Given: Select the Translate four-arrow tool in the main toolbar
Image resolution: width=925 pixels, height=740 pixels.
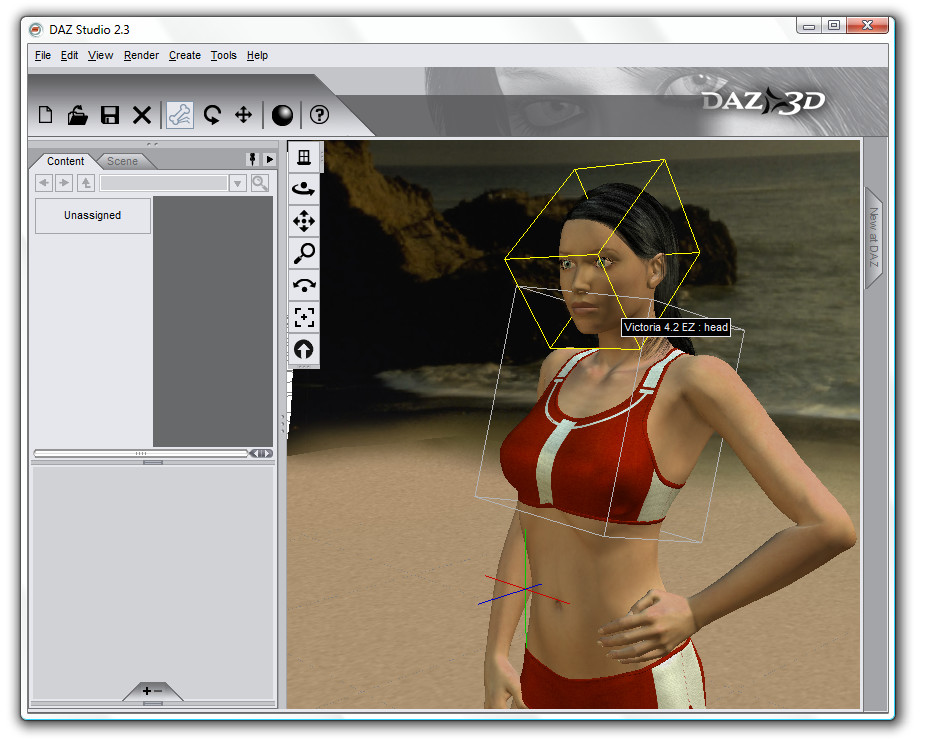Looking at the screenshot, I should click(x=244, y=114).
